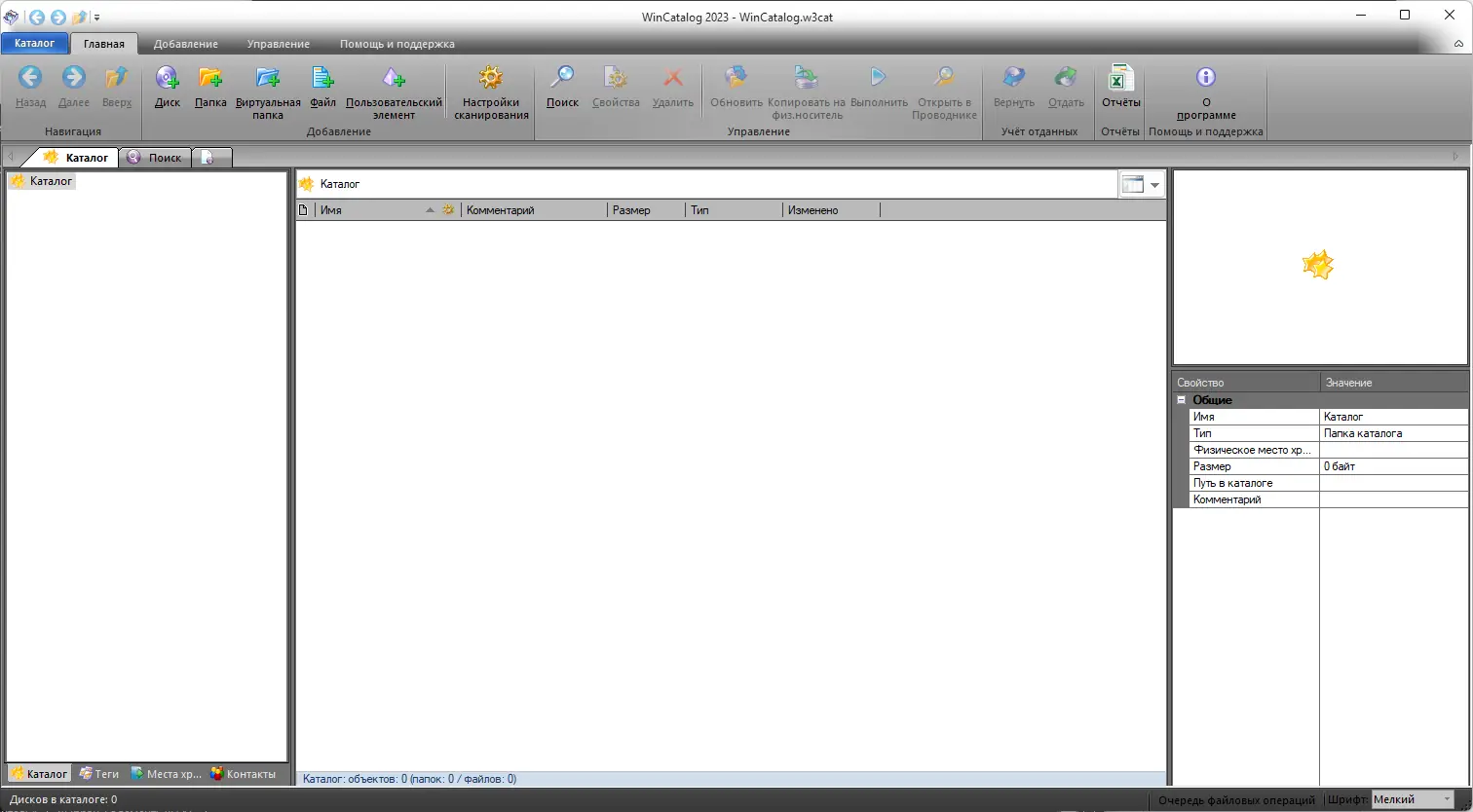Click the Выполнить play icon

click(x=879, y=86)
